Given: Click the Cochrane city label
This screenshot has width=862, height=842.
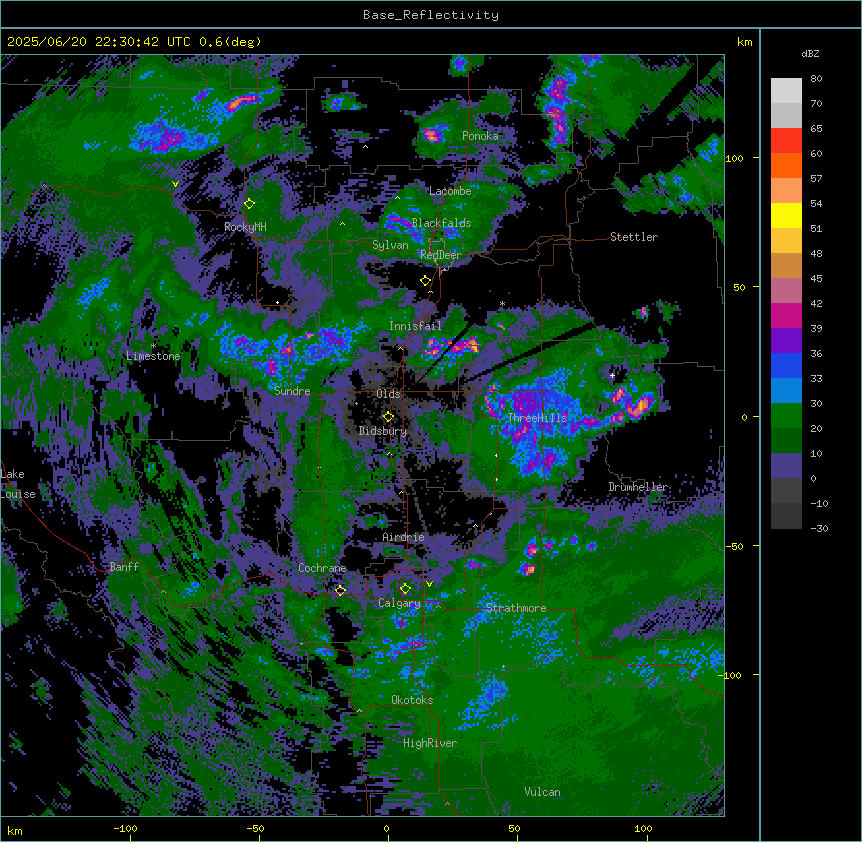Looking at the screenshot, I should pyautogui.click(x=322, y=568).
